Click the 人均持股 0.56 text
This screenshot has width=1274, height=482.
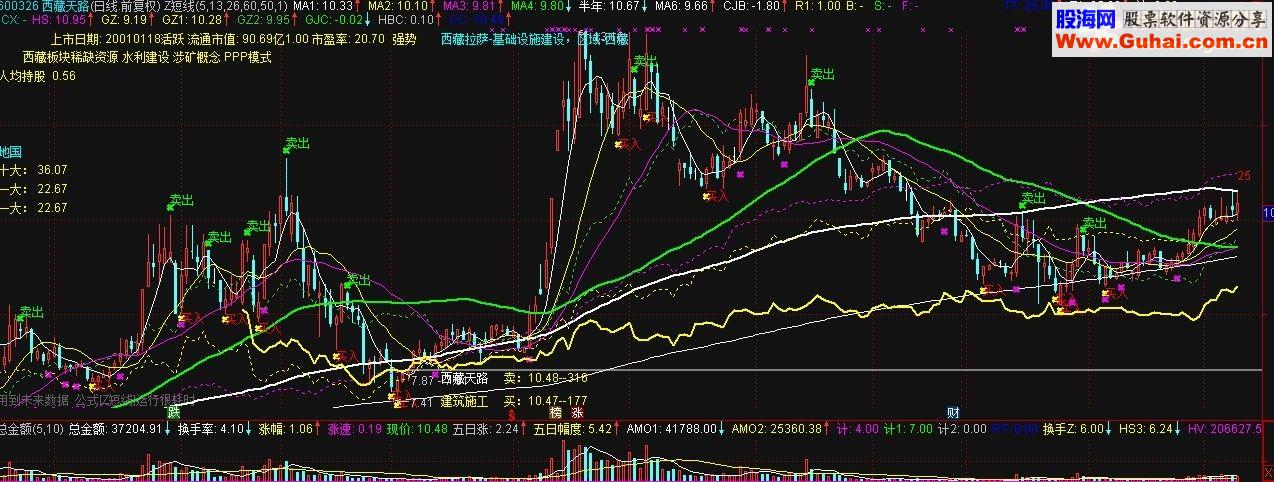click(38, 76)
